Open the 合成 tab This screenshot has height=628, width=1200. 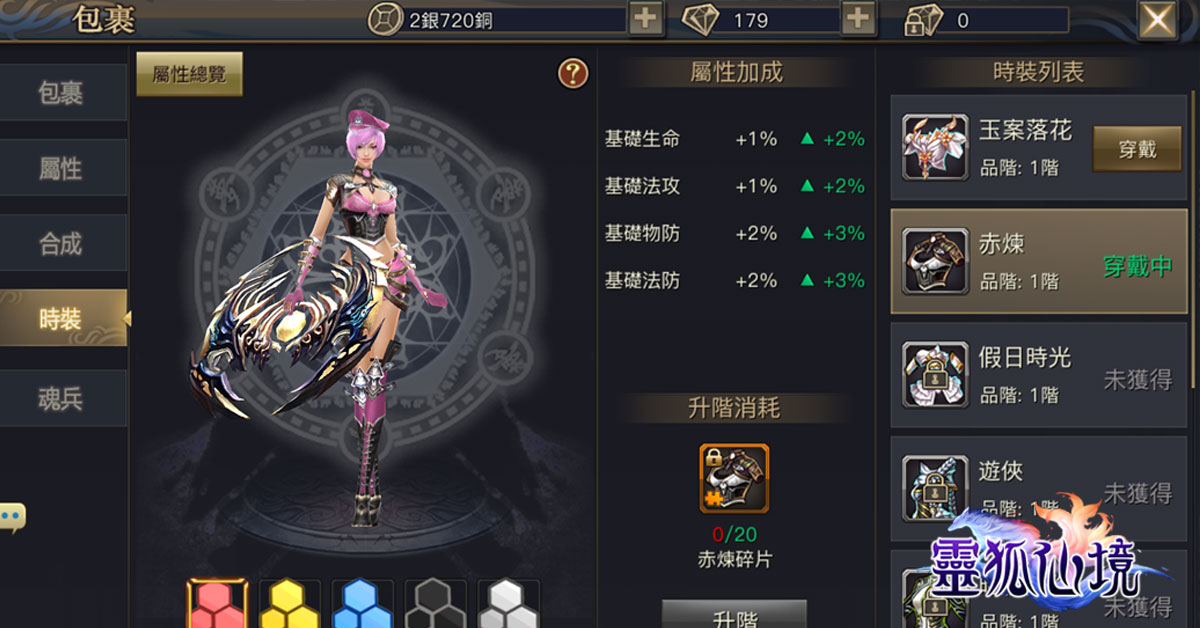click(x=62, y=243)
